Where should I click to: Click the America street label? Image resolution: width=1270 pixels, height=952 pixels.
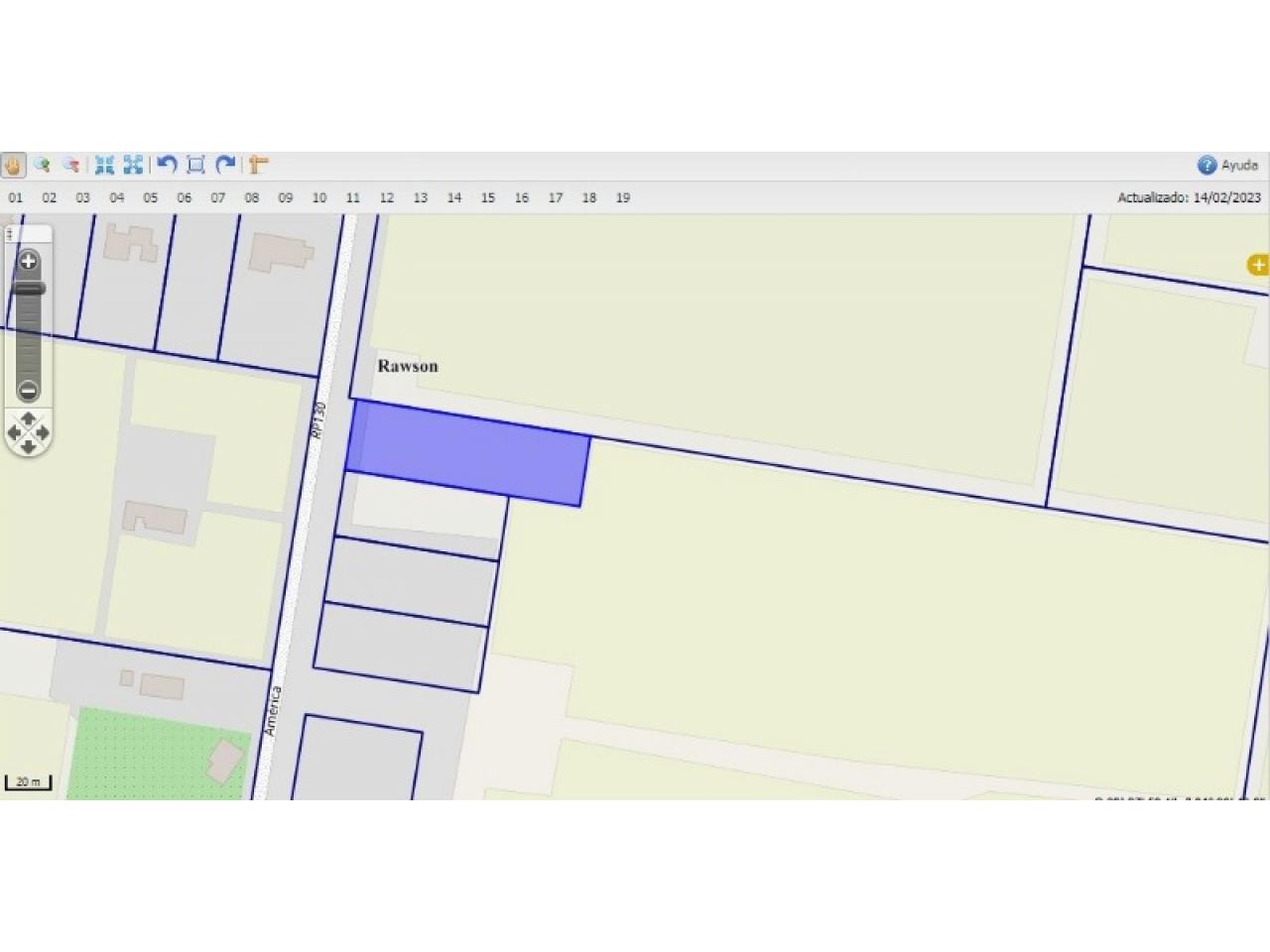[273, 710]
